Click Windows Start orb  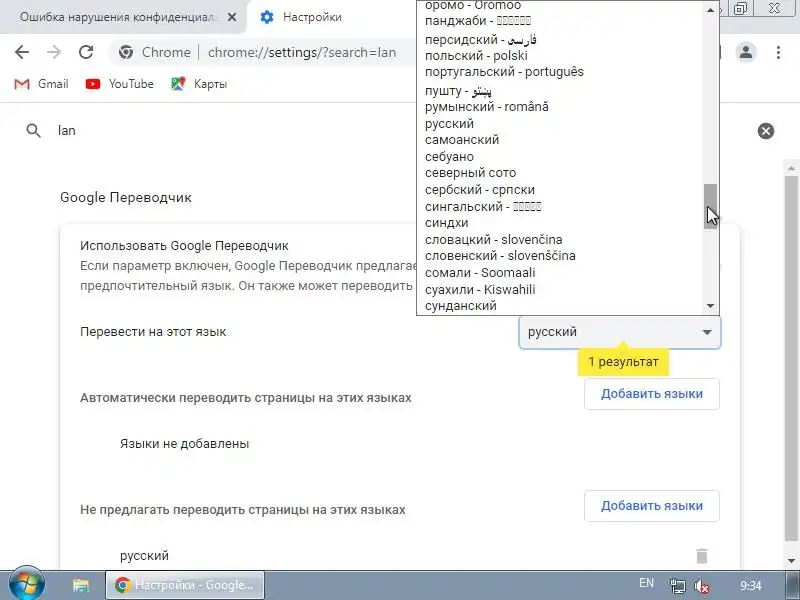(x=26, y=584)
